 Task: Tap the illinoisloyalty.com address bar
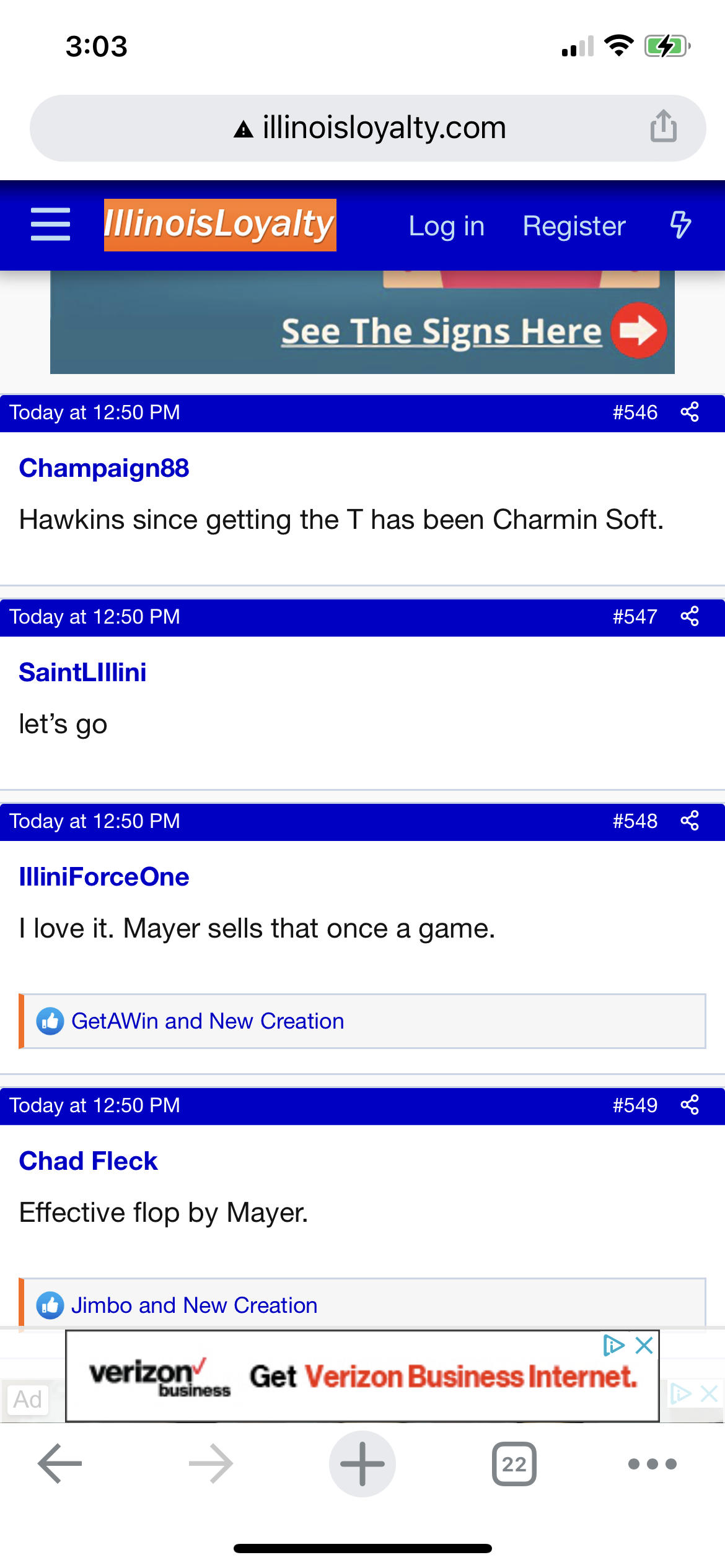click(x=384, y=128)
